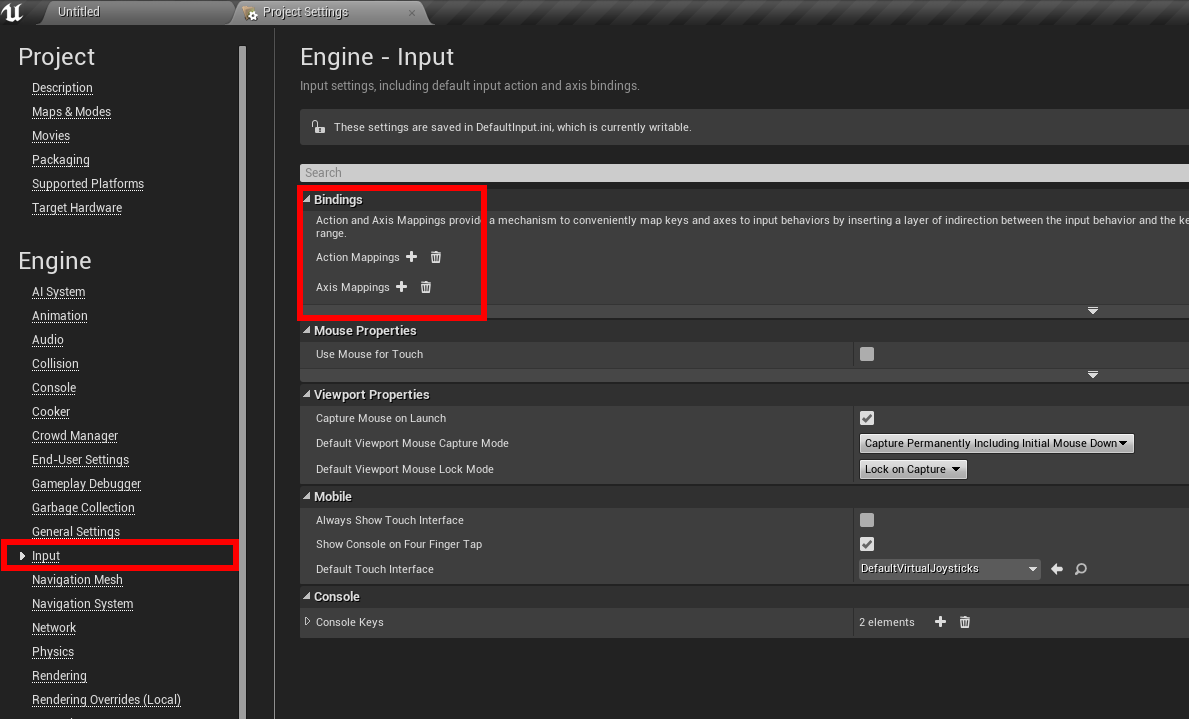Delete all Action Mappings using trash icon
Image resolution: width=1189 pixels, height=719 pixels.
click(x=436, y=257)
